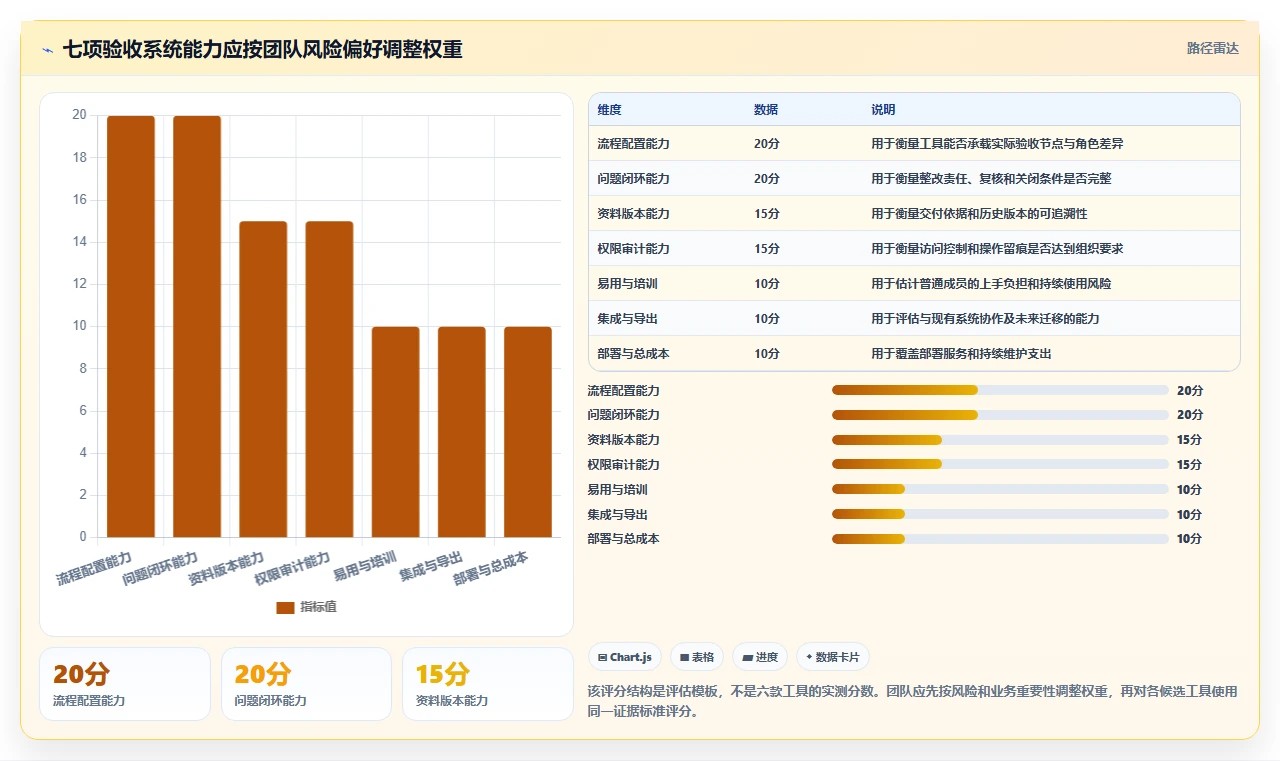Click the 流程配置能力 progress bar
Image resolution: width=1280 pixels, height=761 pixels.
[1000, 390]
